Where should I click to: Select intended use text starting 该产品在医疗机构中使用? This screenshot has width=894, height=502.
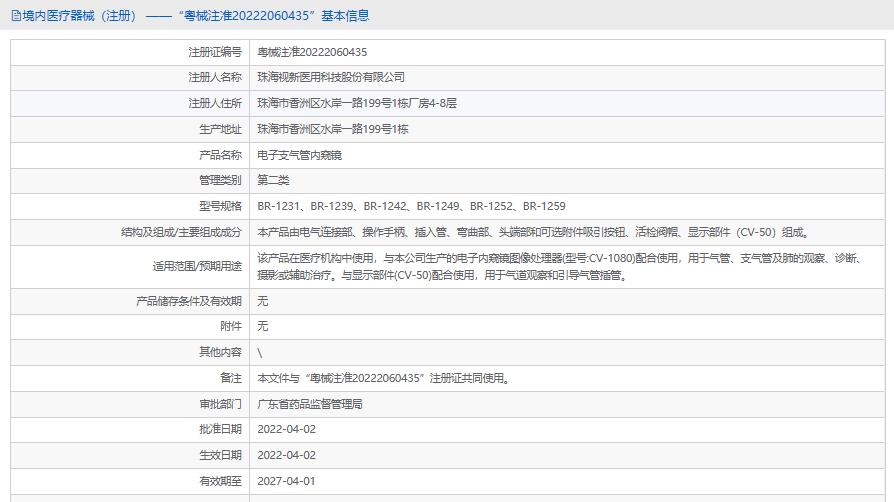(x=559, y=266)
